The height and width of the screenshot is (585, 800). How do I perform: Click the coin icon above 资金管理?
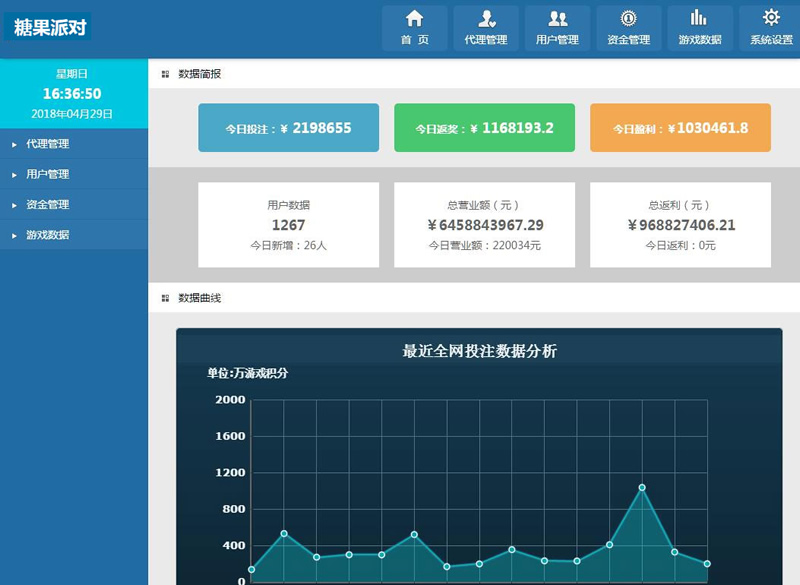point(629,17)
